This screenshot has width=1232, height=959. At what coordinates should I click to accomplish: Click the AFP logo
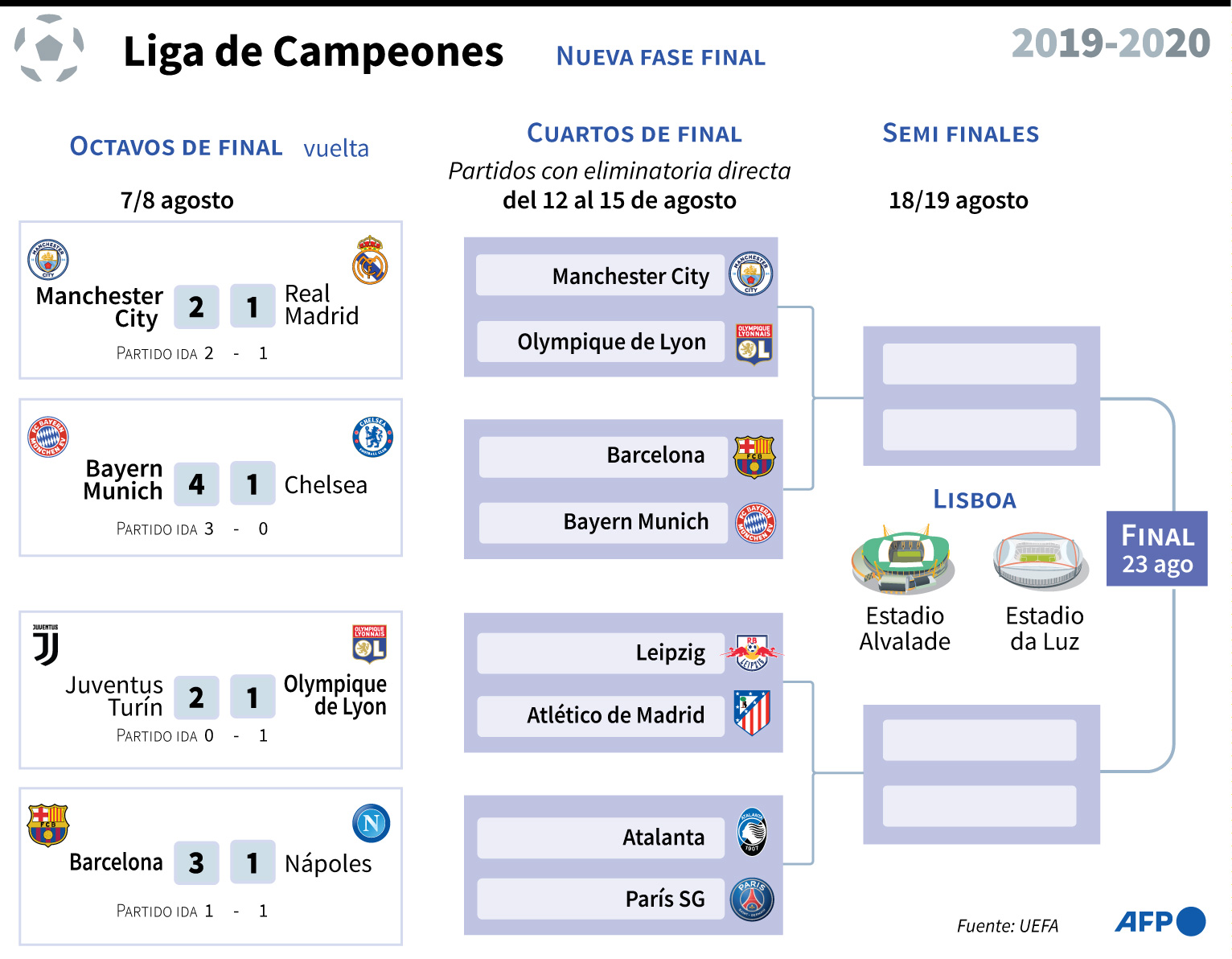point(1160,921)
